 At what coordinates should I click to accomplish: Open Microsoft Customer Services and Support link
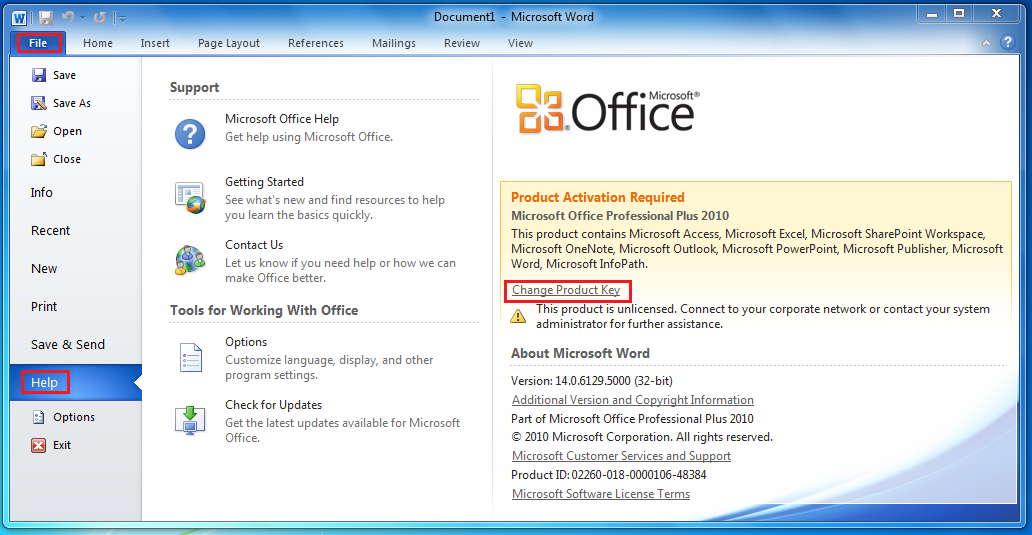pos(621,456)
